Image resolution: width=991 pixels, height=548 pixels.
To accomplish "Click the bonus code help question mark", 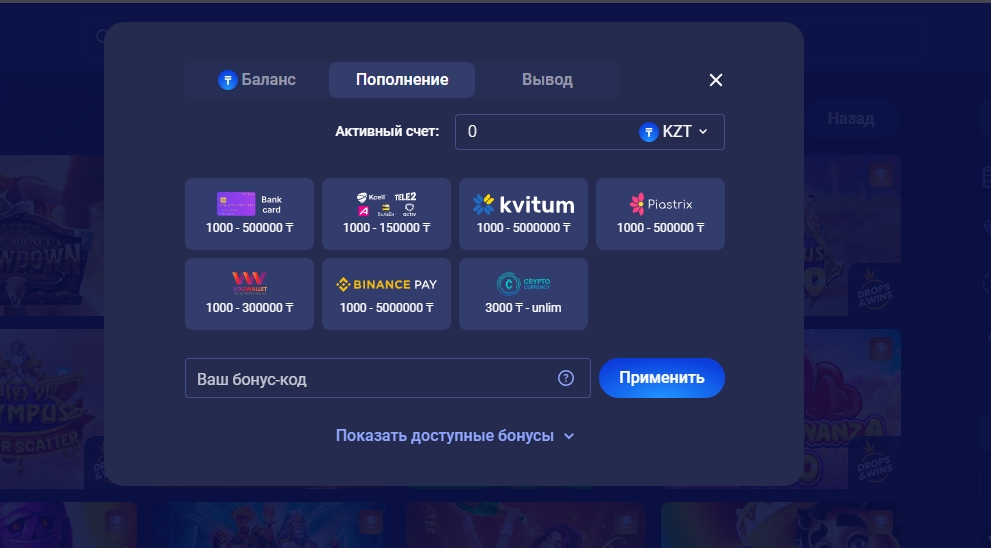I will pyautogui.click(x=566, y=378).
